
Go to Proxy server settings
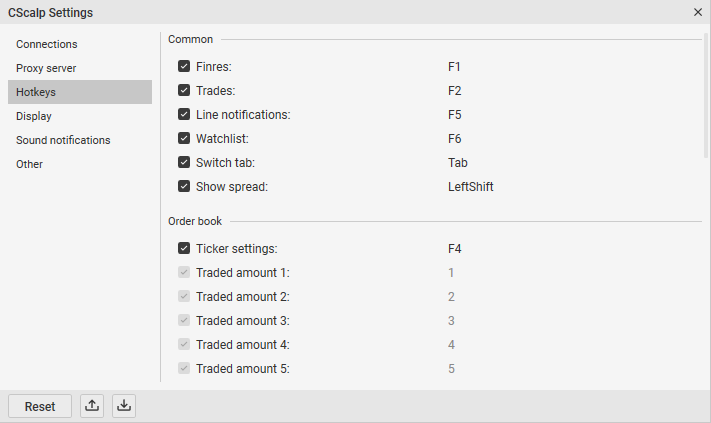(46, 68)
